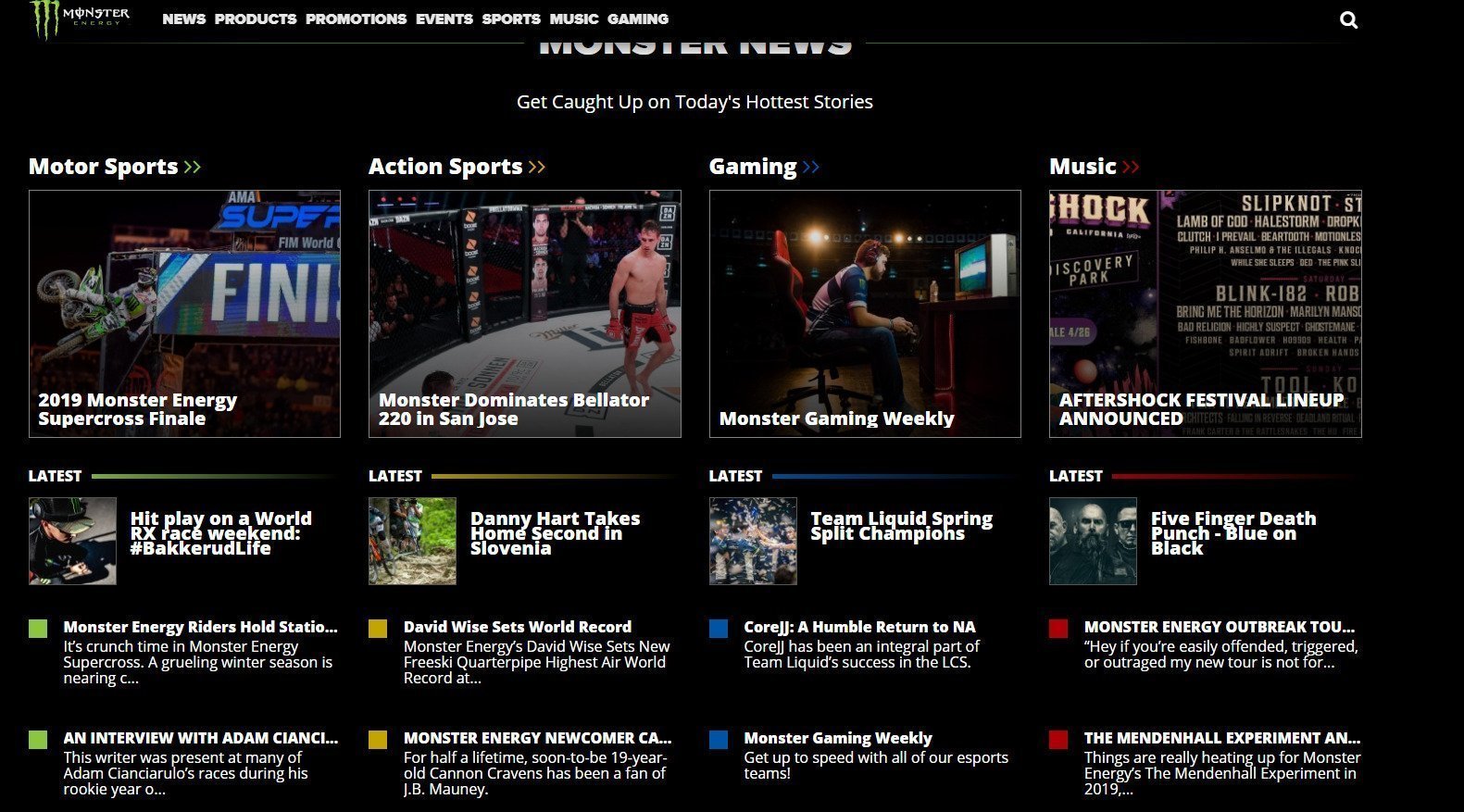The width and height of the screenshot is (1464, 812).
Task: Click blue square beside CoreJJ story
Action: click(x=719, y=629)
